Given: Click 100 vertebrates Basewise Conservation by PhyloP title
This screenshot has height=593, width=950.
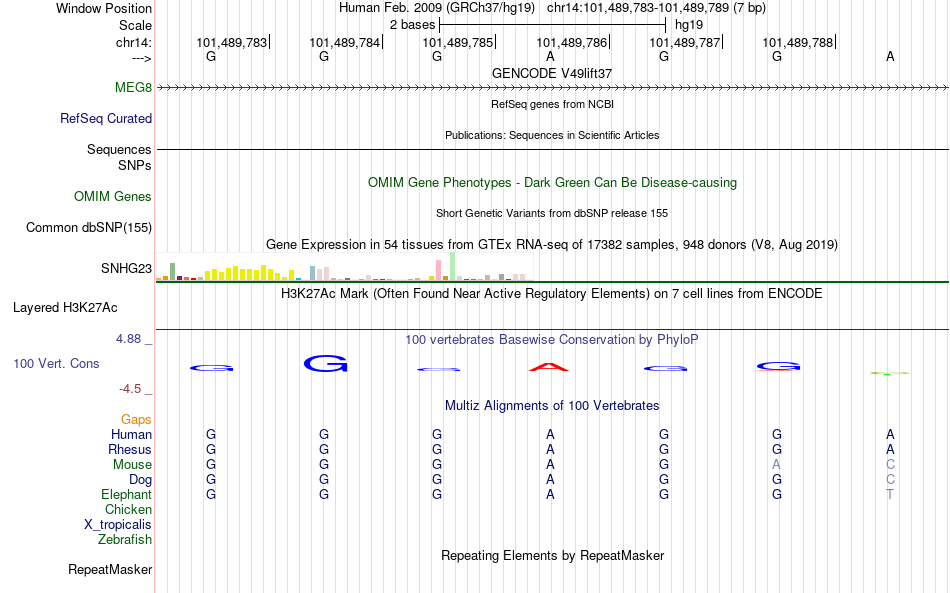Looking at the screenshot, I should 552,340.
